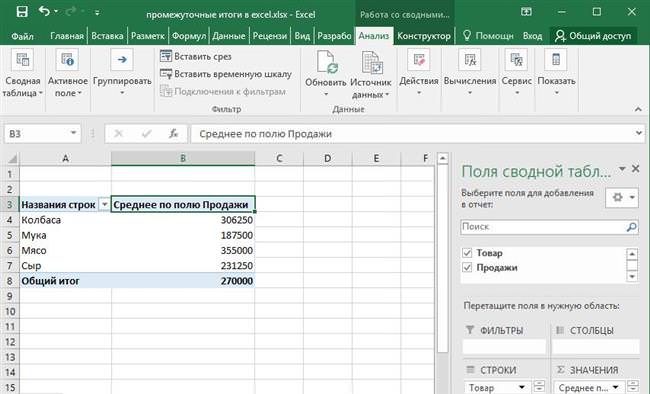Switch to the Формулы tab
This screenshot has width=650, height=394.
[189, 36]
